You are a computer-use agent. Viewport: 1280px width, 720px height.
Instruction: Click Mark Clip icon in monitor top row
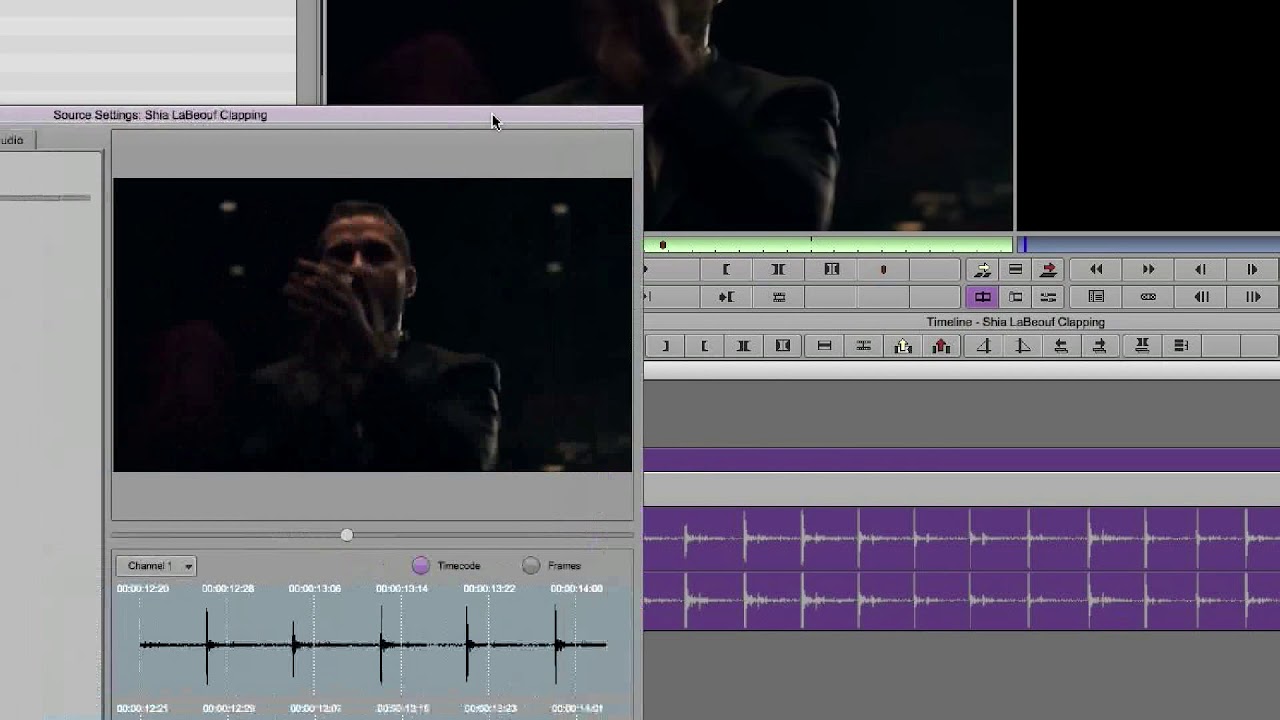pyautogui.click(x=778, y=270)
